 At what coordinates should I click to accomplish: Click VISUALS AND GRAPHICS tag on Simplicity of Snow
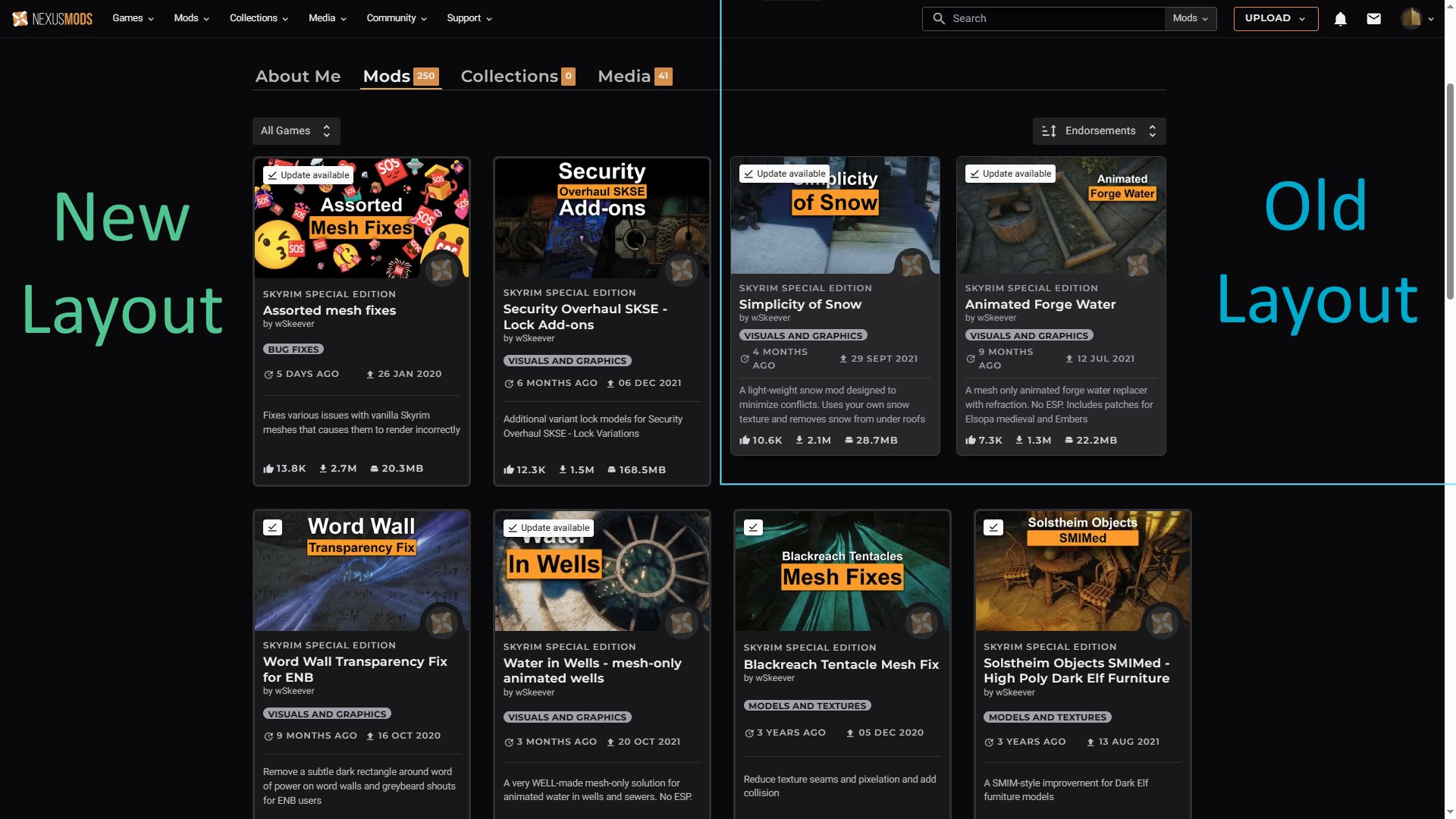pyautogui.click(x=803, y=335)
